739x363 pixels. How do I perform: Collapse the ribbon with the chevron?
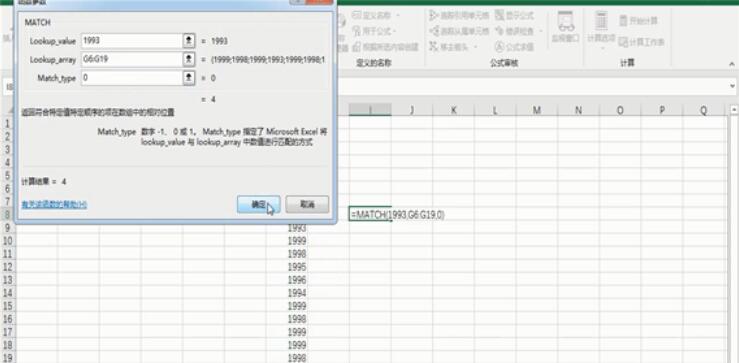732,64
